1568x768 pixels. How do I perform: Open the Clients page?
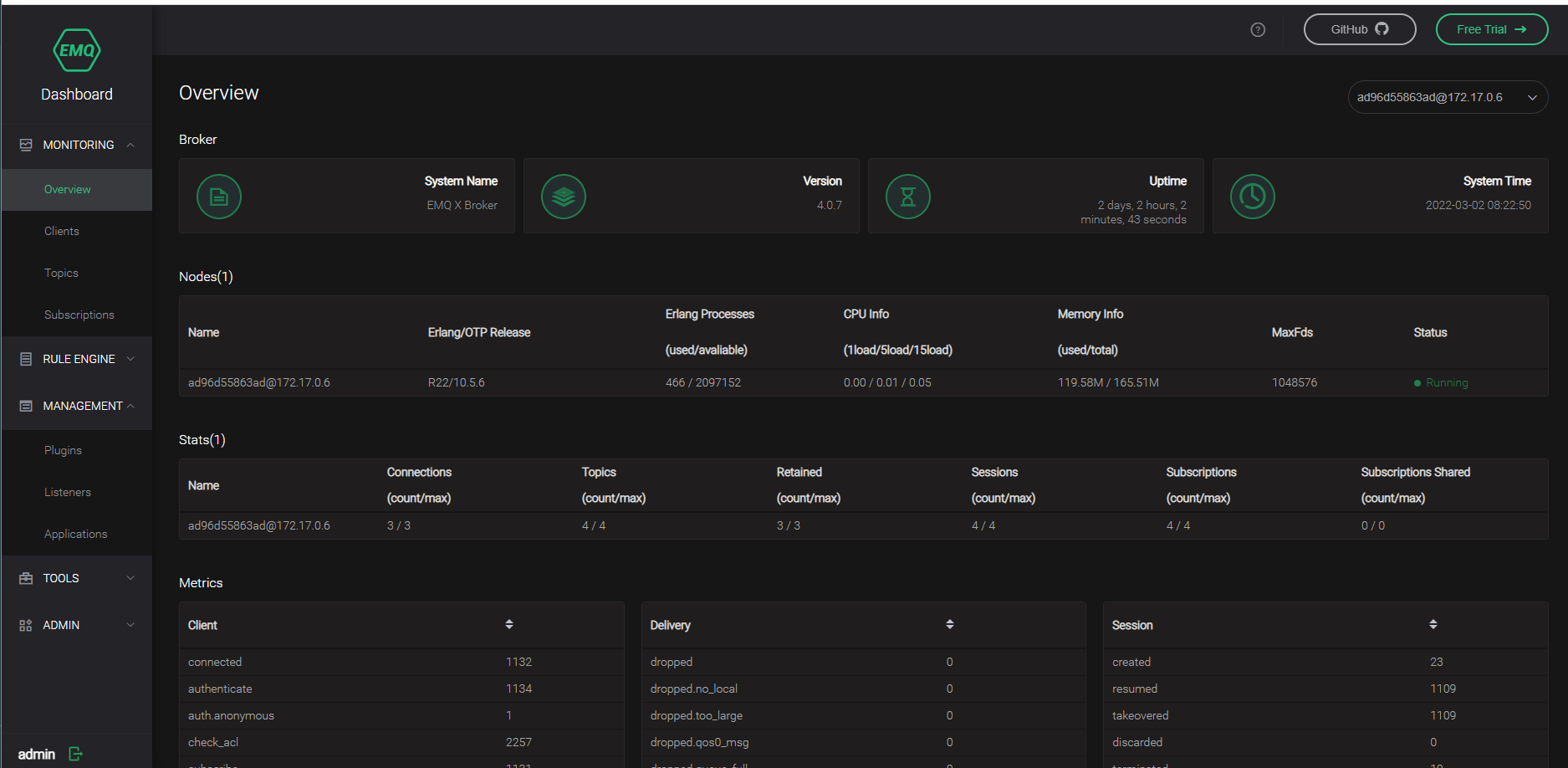76,232
